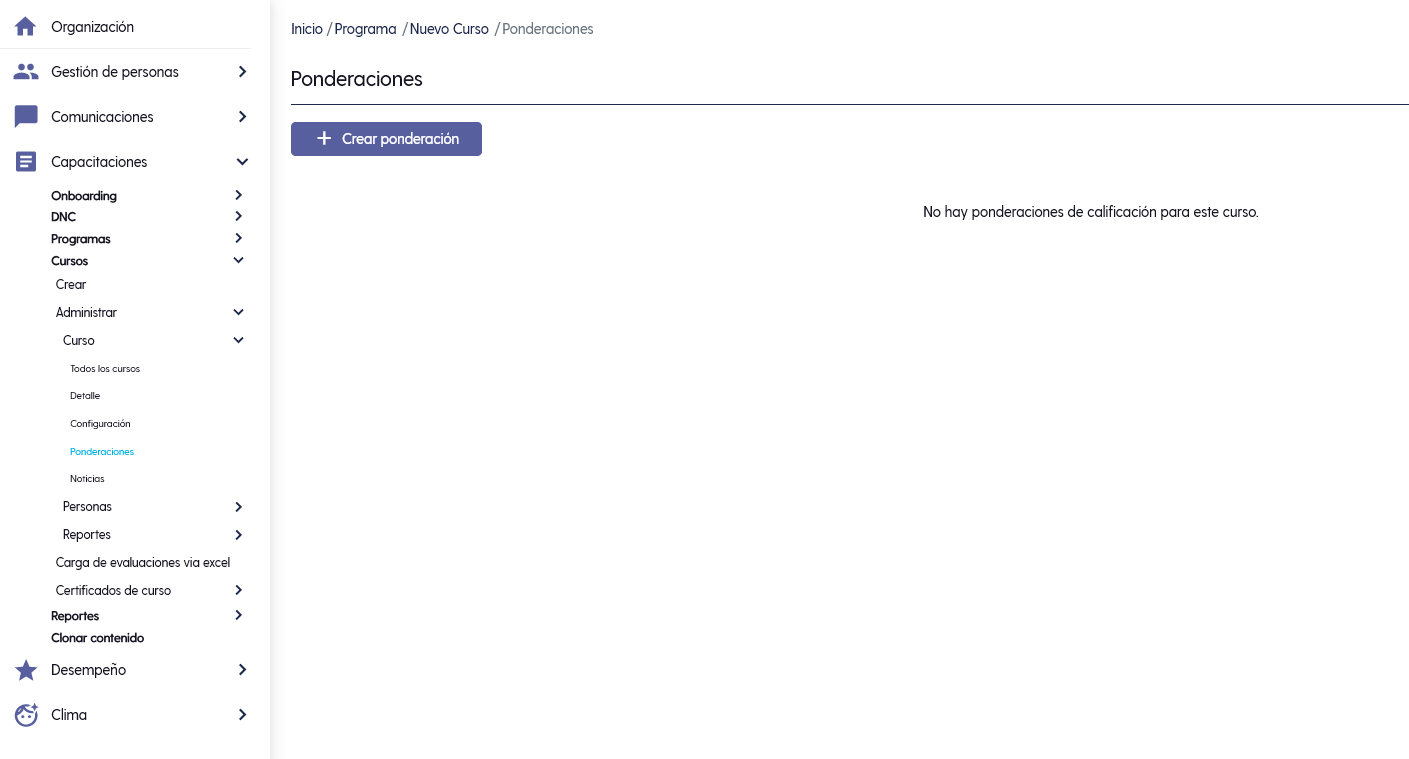
Task: Open the Configuración menu entry
Action: tap(100, 424)
